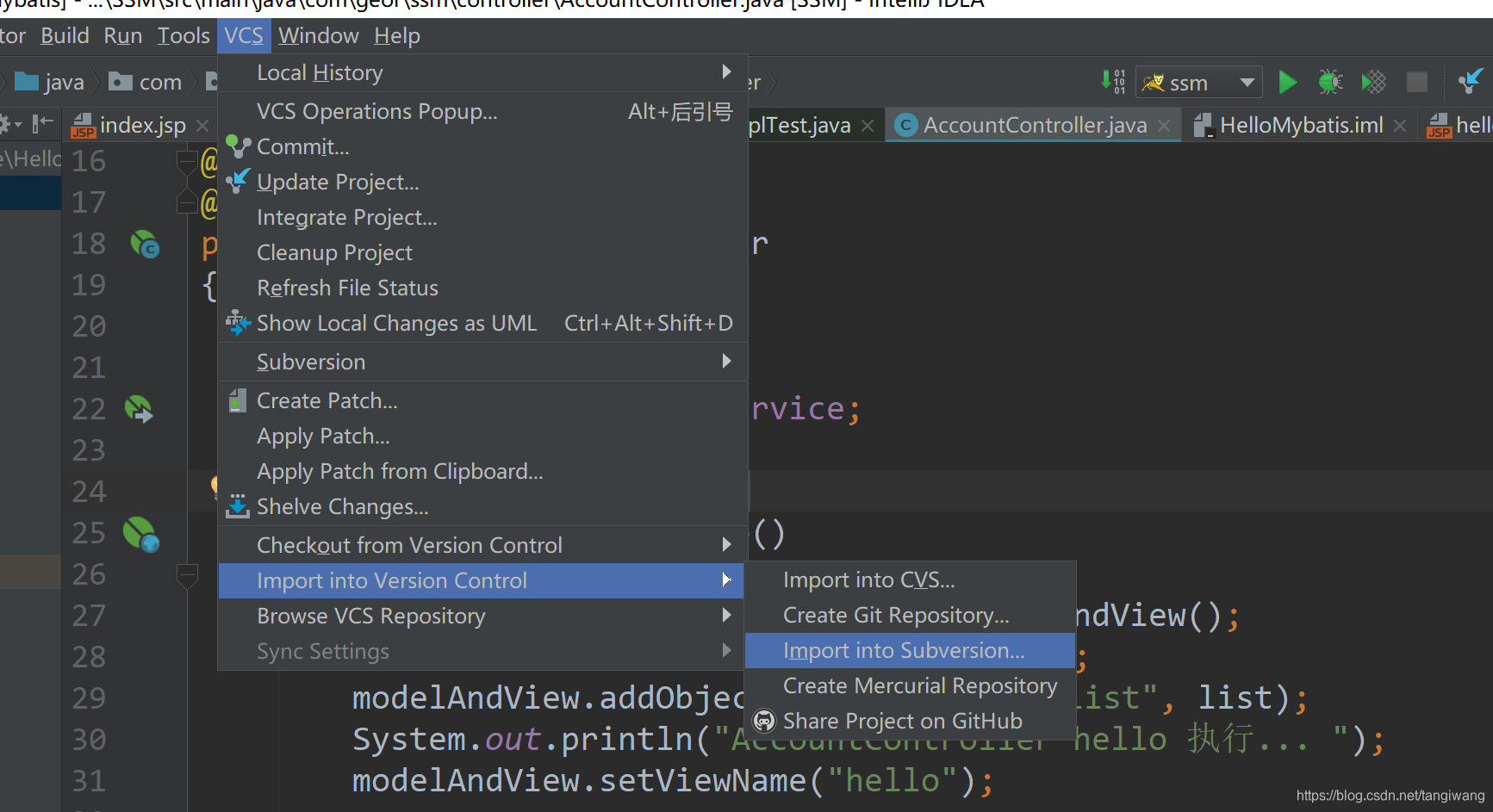The image size is (1493, 812).
Task: Switch to the HelloMybatis.iml tab
Action: point(1302,126)
